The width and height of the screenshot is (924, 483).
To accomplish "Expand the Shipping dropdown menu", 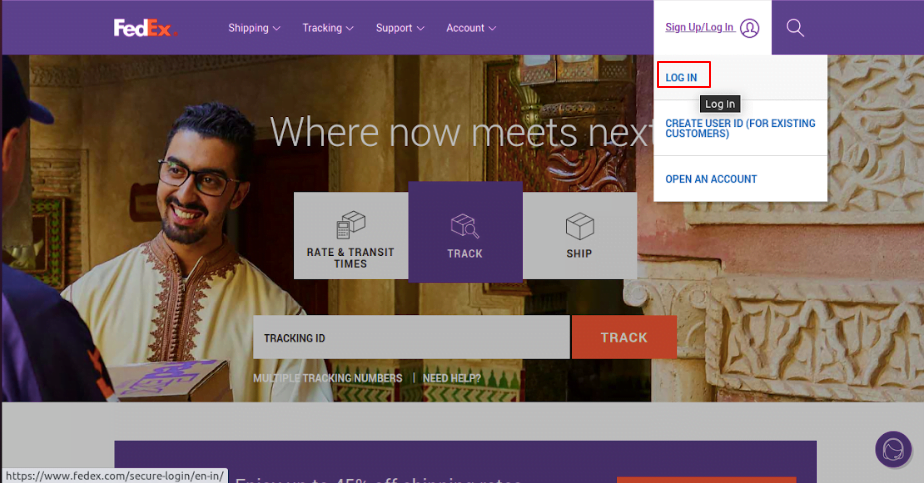I will click(254, 28).
